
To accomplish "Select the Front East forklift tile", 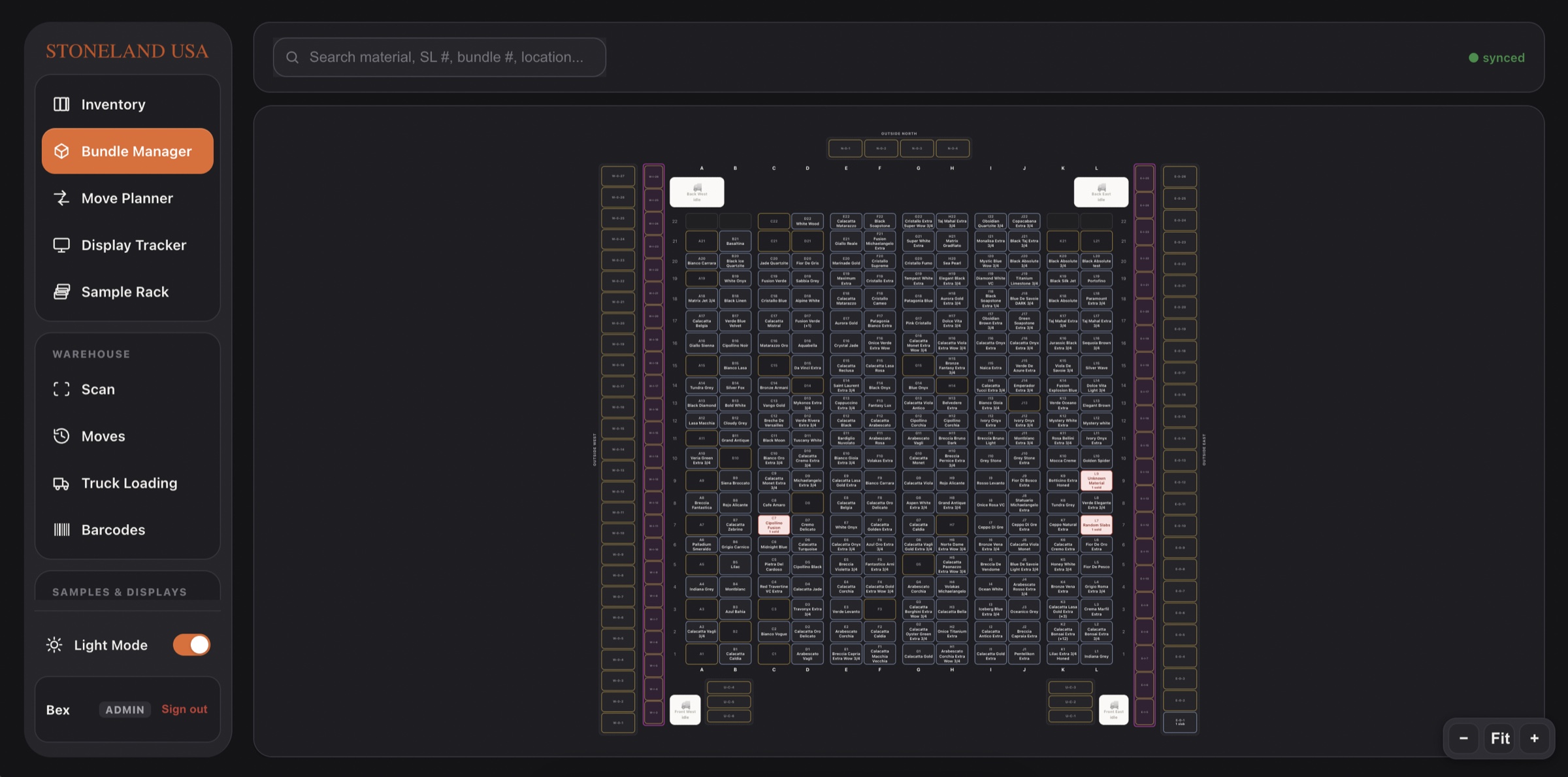I will 1113,710.
